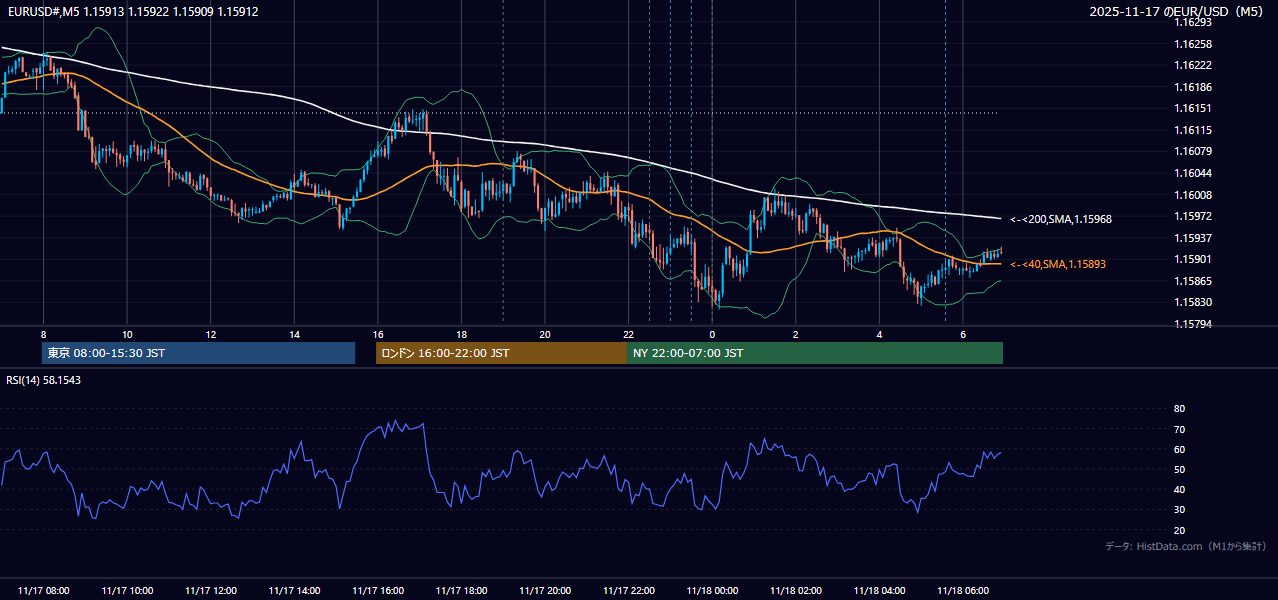Click RSI scale value 40
Image resolution: width=1278 pixels, height=600 pixels.
coord(1179,490)
